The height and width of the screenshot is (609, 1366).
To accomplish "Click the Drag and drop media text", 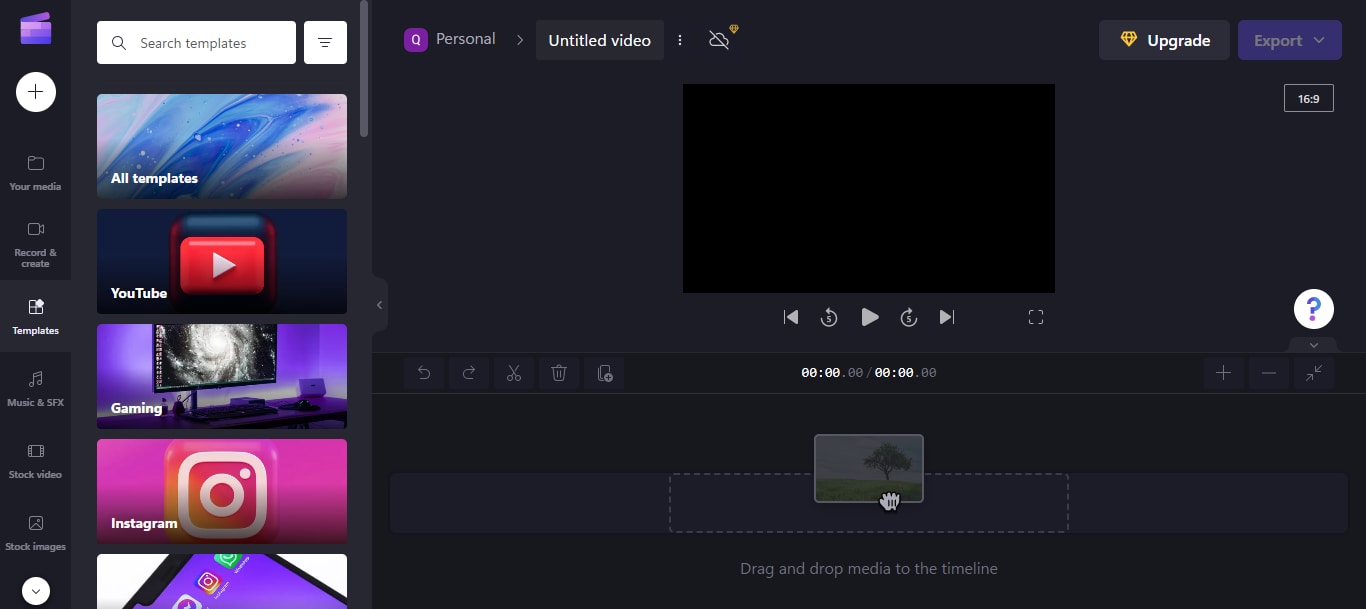I will (x=869, y=568).
